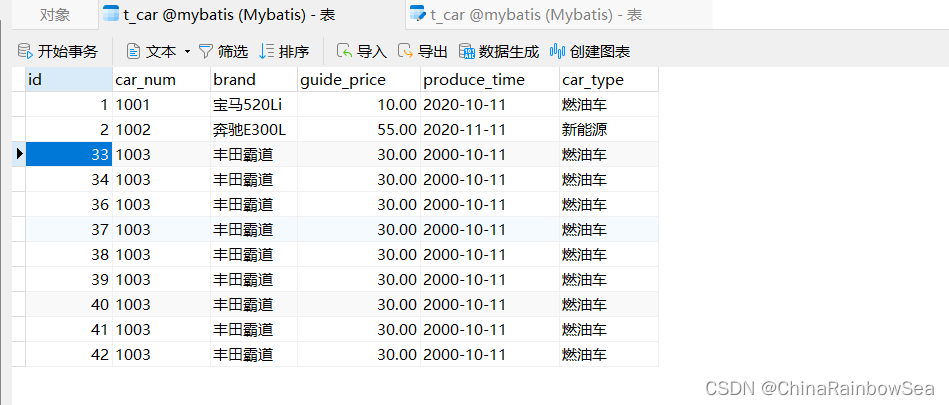Click the car_type column header

[x=609, y=79]
